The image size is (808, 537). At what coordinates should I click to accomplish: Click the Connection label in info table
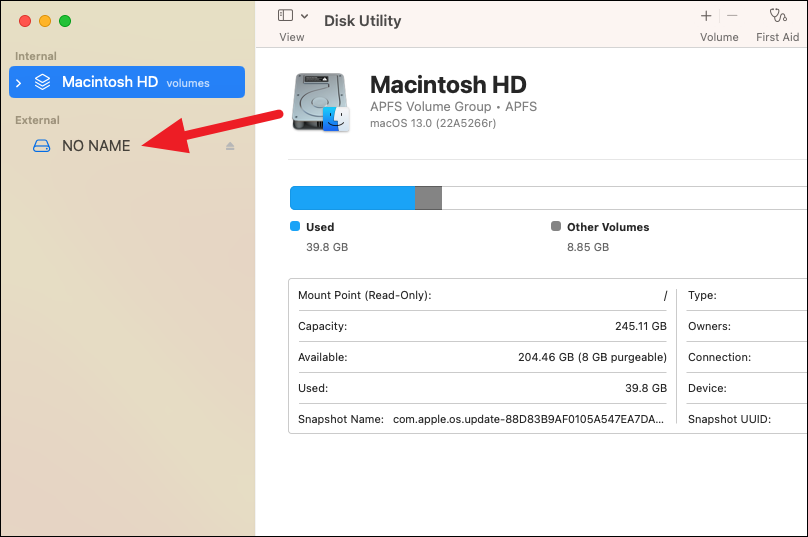click(719, 357)
